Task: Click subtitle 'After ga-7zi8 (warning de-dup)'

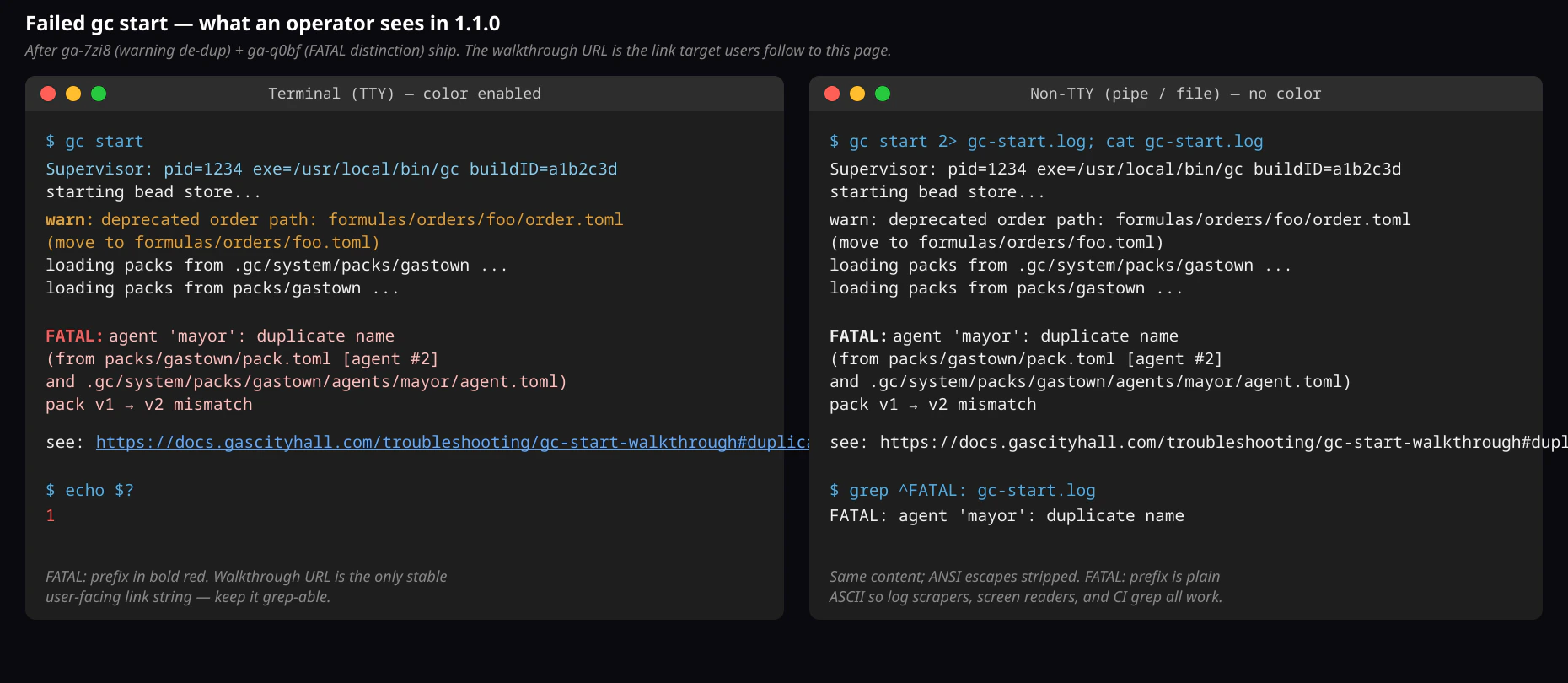Action: (458, 51)
